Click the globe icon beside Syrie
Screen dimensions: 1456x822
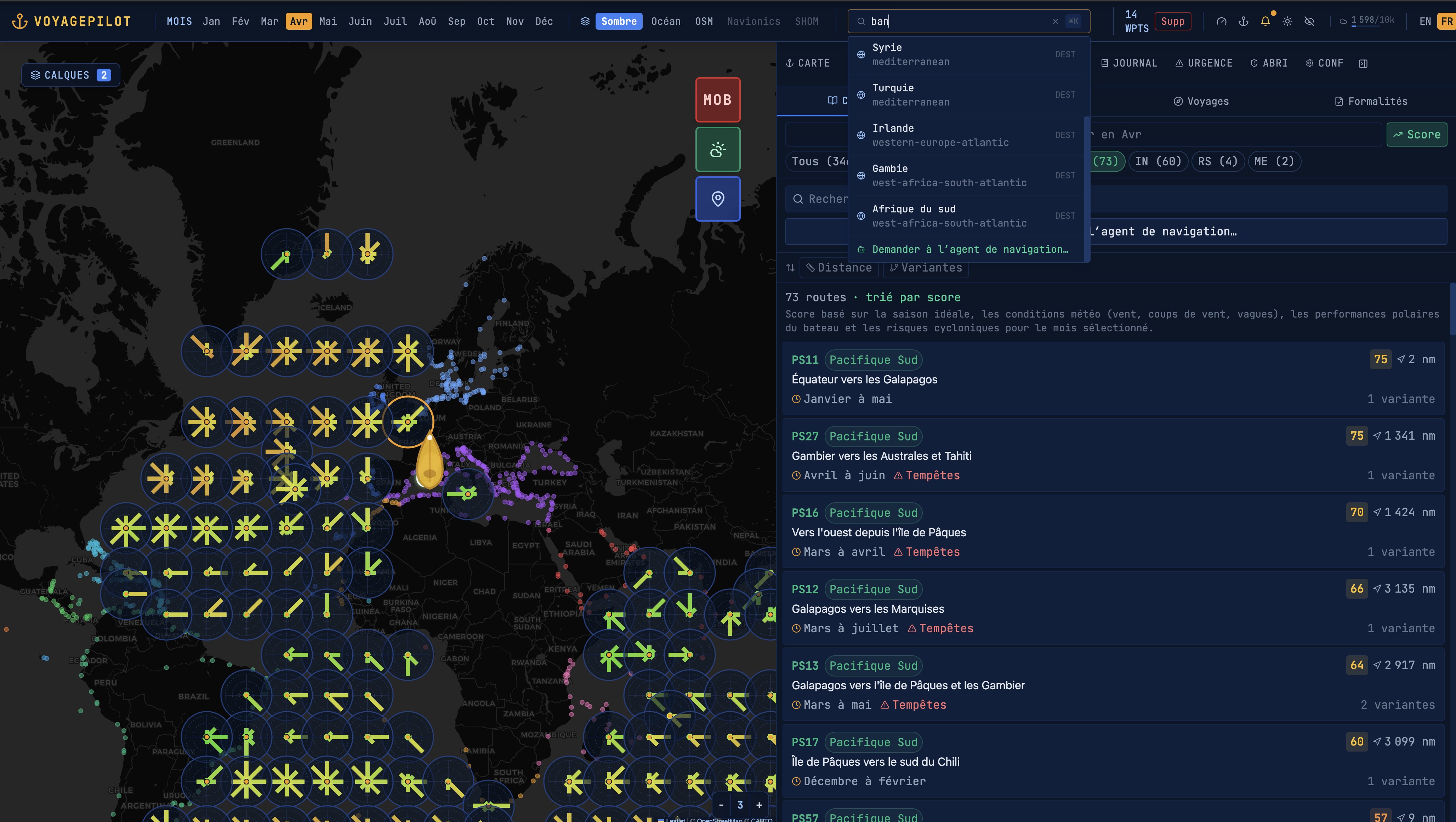pos(861,55)
